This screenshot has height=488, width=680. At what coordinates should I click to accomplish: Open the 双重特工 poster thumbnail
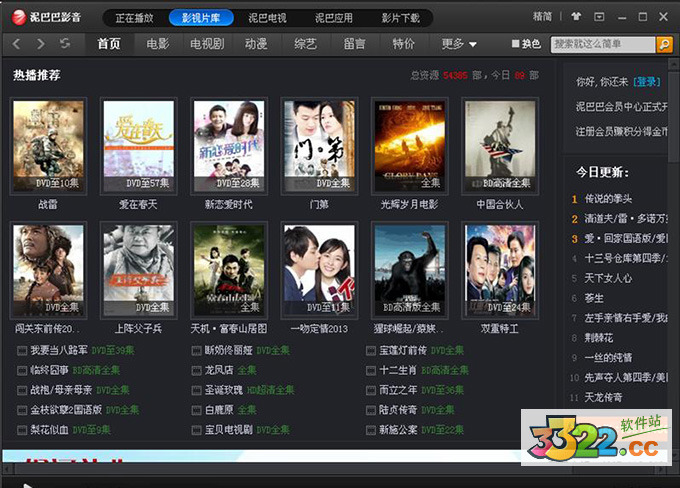point(500,270)
